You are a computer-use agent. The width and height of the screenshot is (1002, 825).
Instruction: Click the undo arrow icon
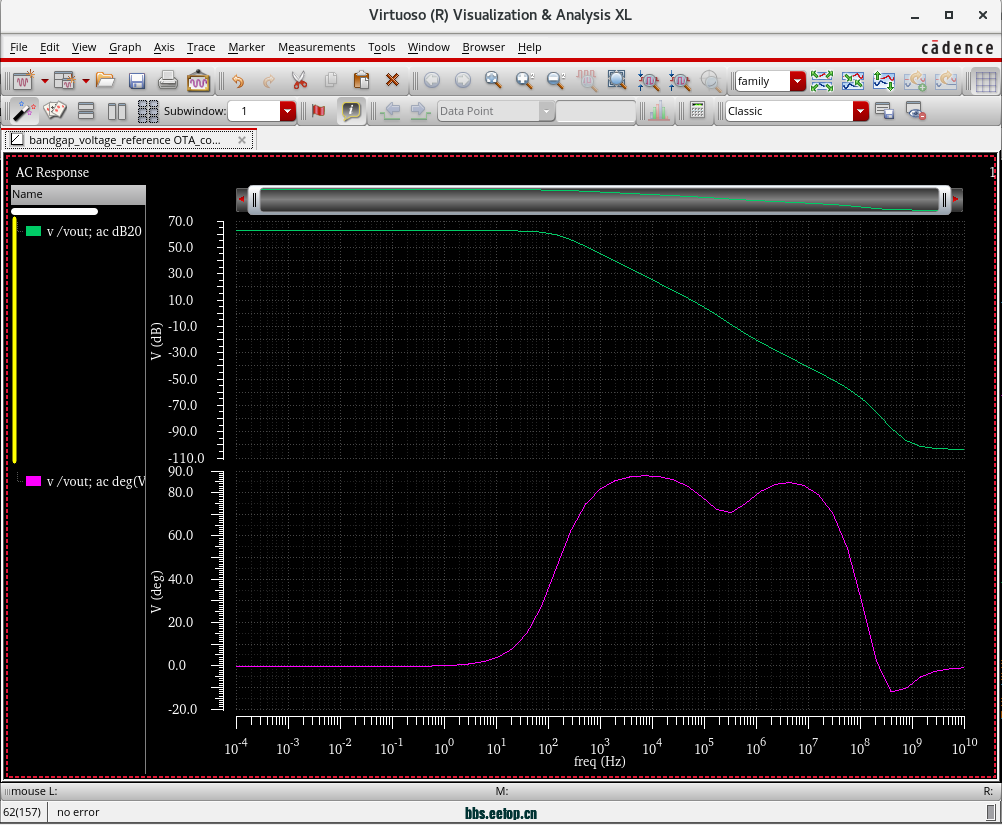click(x=238, y=81)
